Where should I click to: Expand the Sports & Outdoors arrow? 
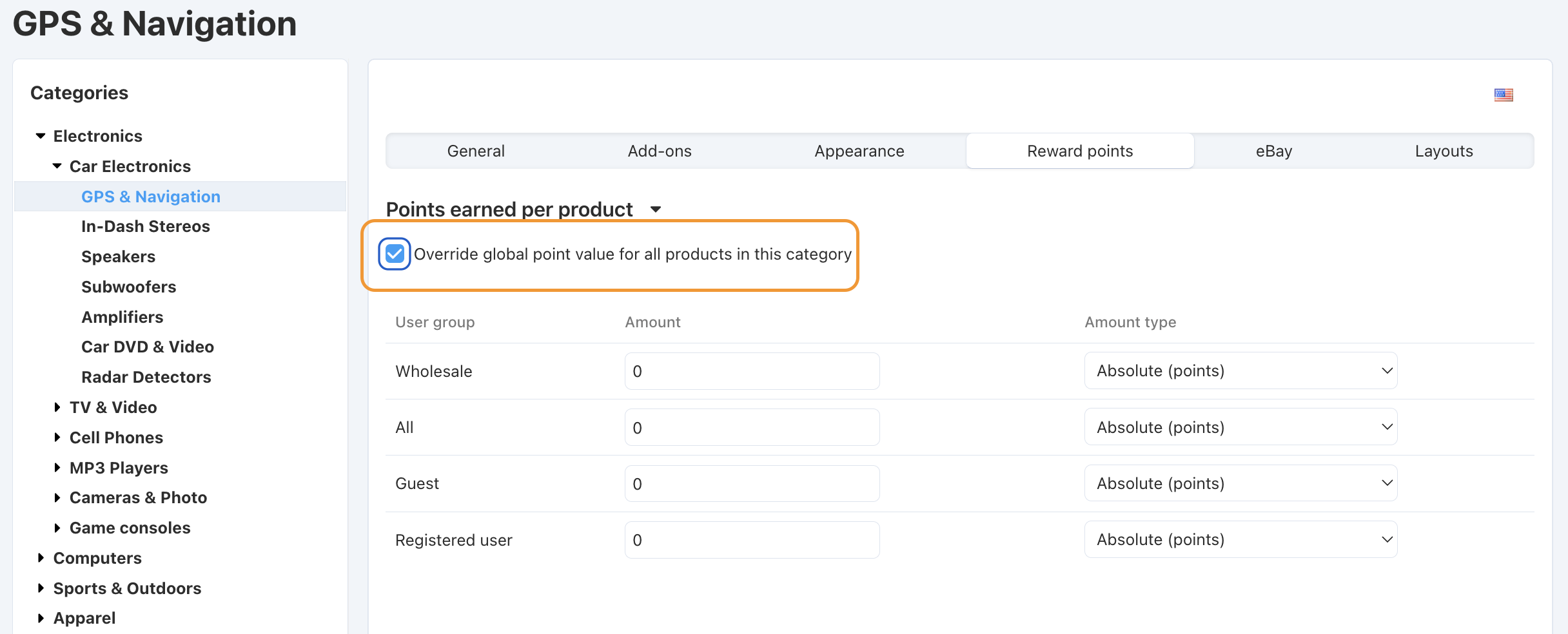[x=41, y=588]
